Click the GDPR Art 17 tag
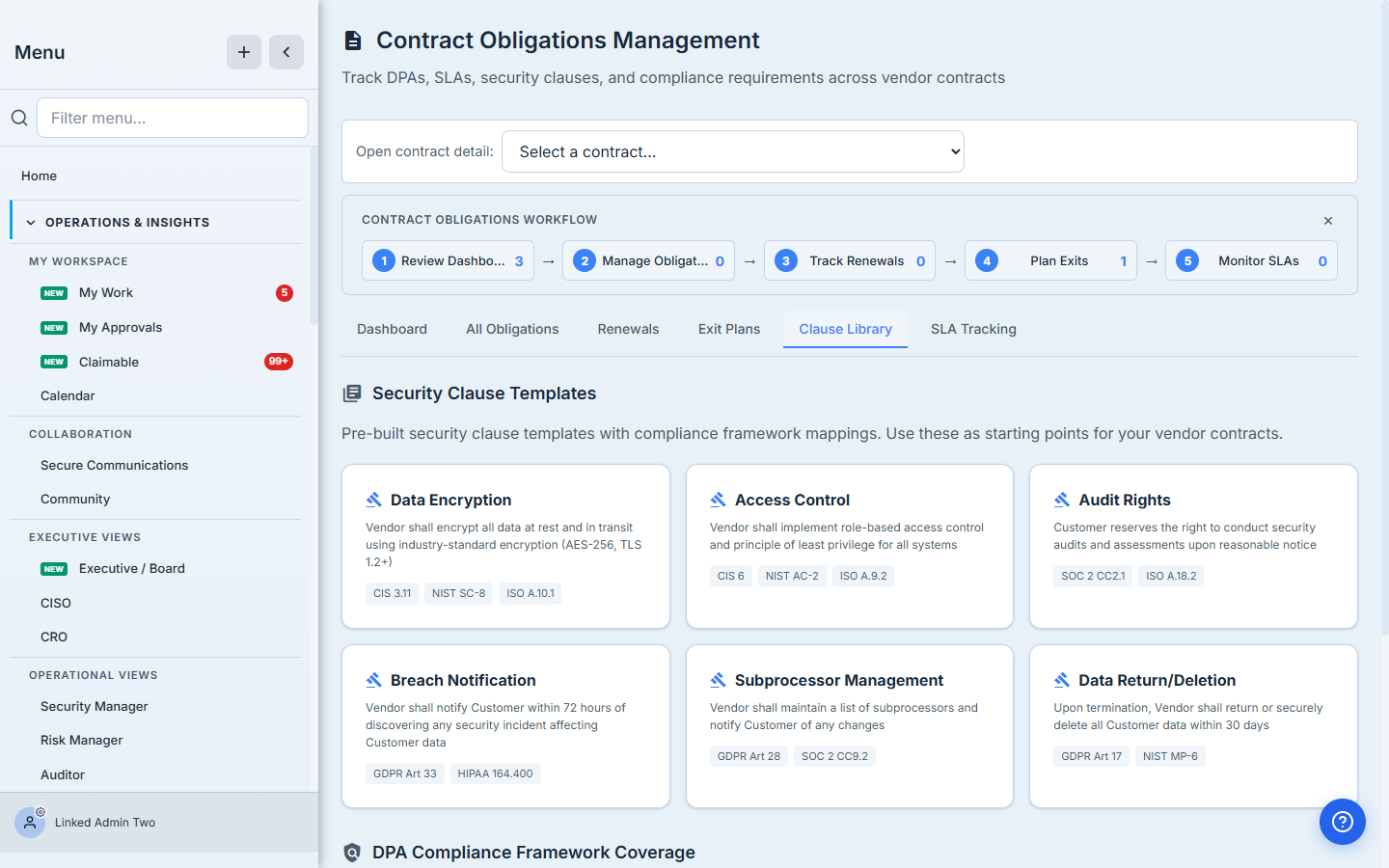Image resolution: width=1389 pixels, height=868 pixels. pyautogui.click(x=1091, y=756)
